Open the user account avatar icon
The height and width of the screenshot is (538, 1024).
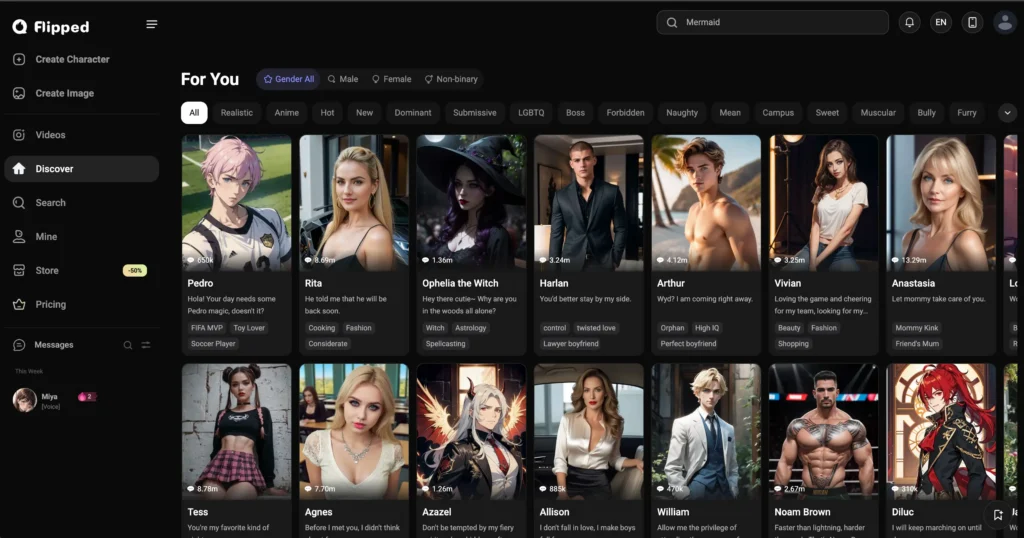point(1004,22)
